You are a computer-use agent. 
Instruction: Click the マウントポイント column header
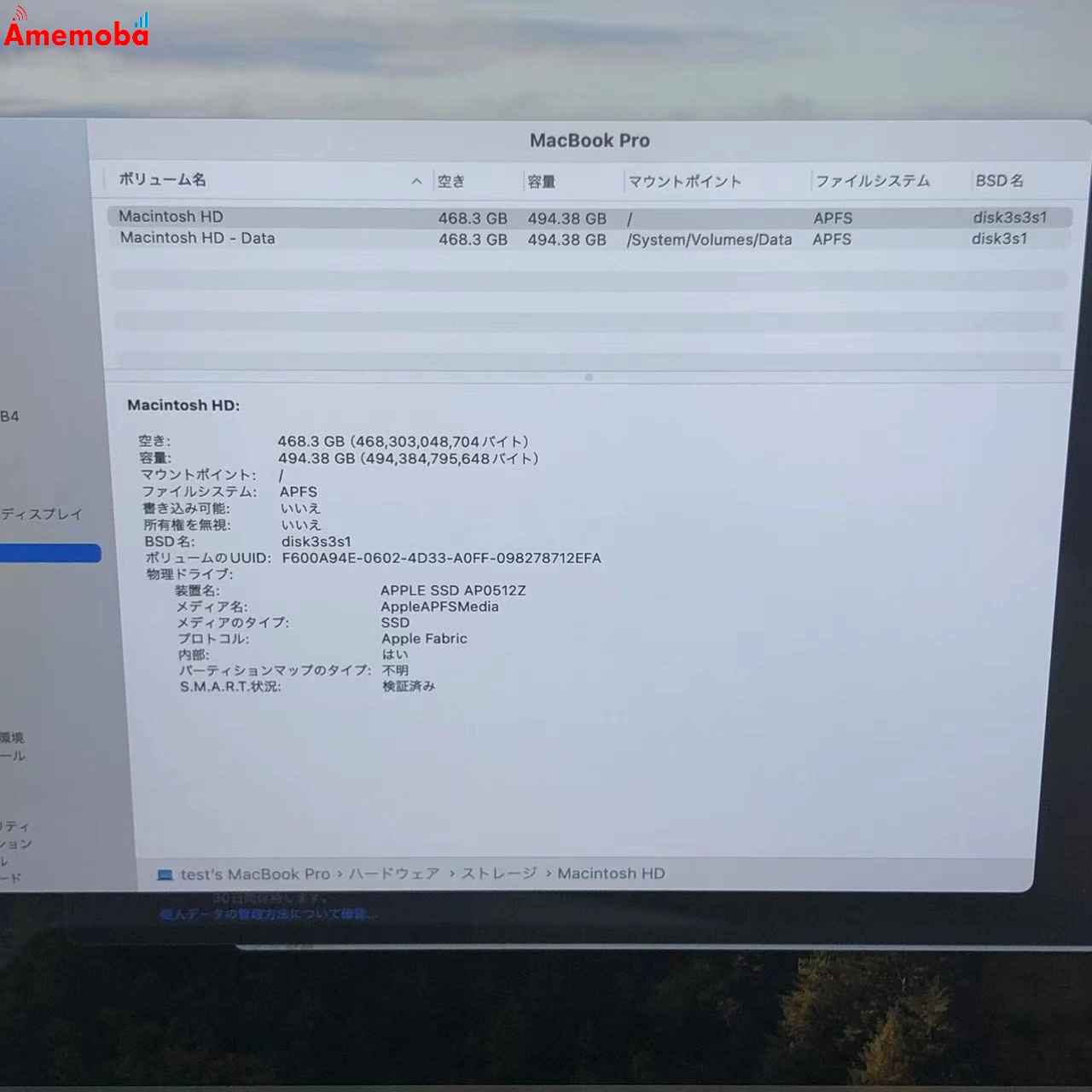pos(685,180)
